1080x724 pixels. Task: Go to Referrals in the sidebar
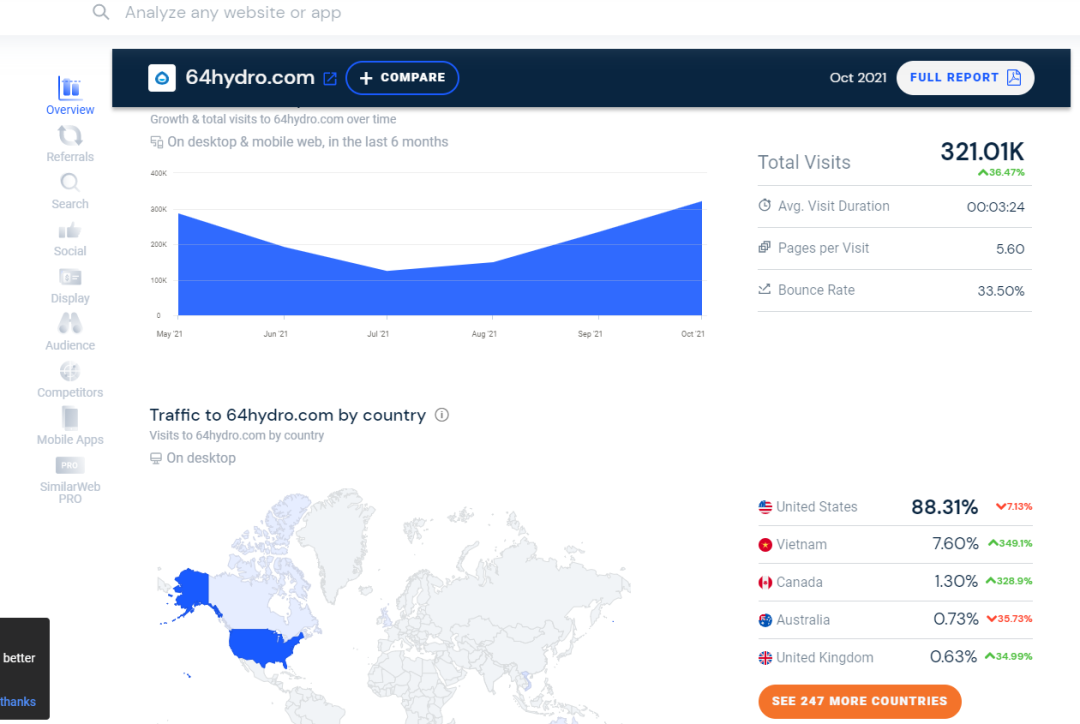tap(70, 143)
